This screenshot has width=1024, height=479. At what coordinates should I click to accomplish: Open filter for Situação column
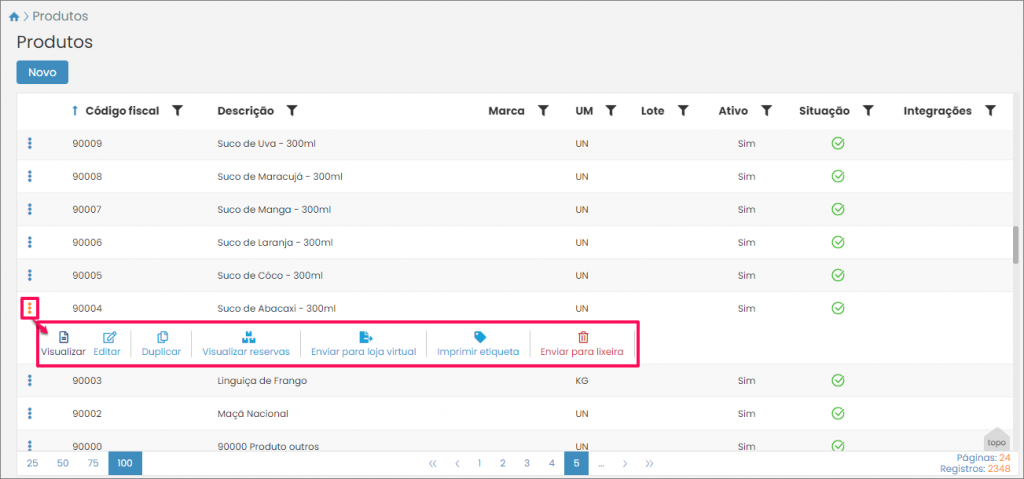[869, 111]
